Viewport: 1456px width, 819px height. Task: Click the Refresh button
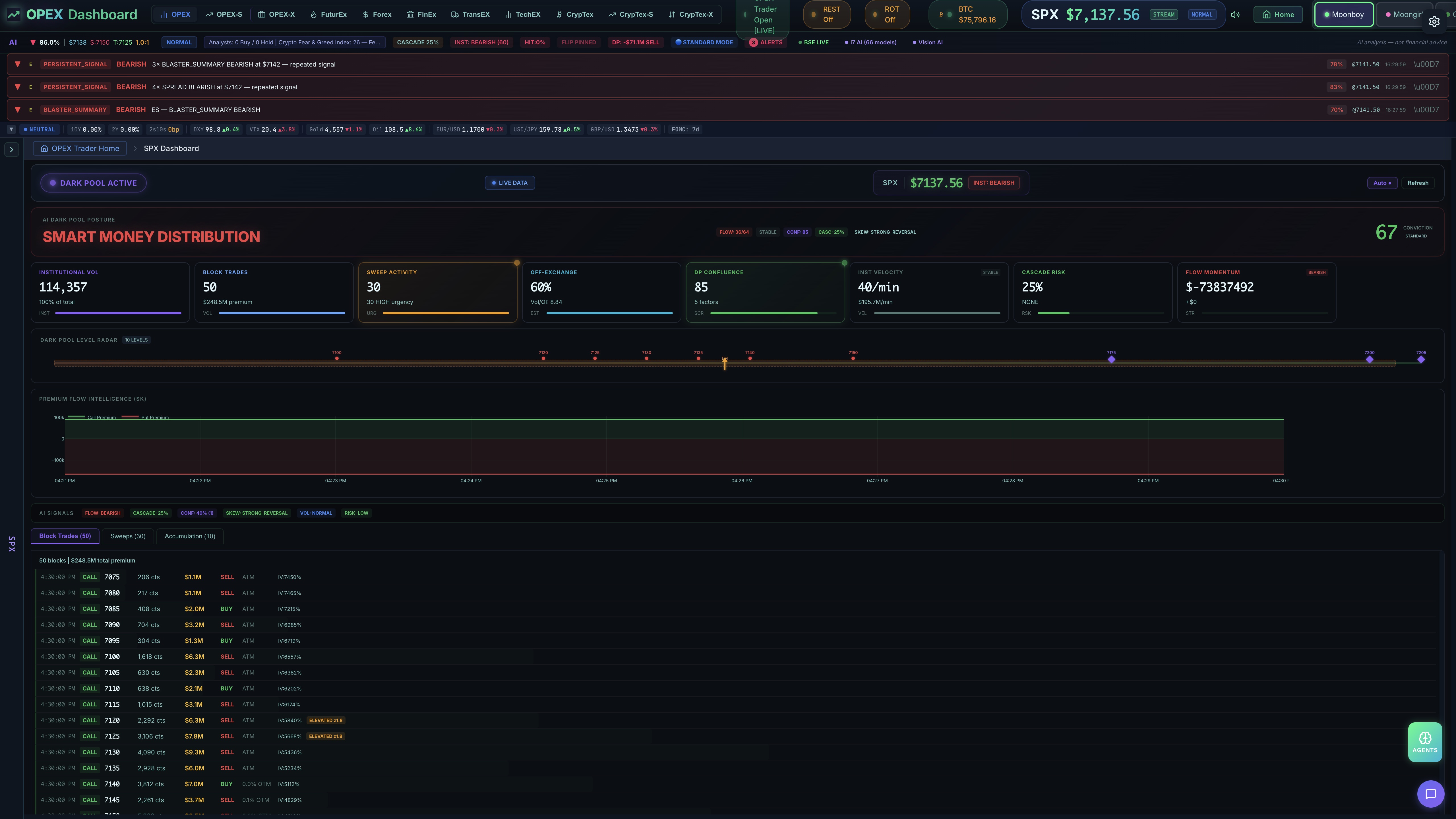coord(1418,183)
